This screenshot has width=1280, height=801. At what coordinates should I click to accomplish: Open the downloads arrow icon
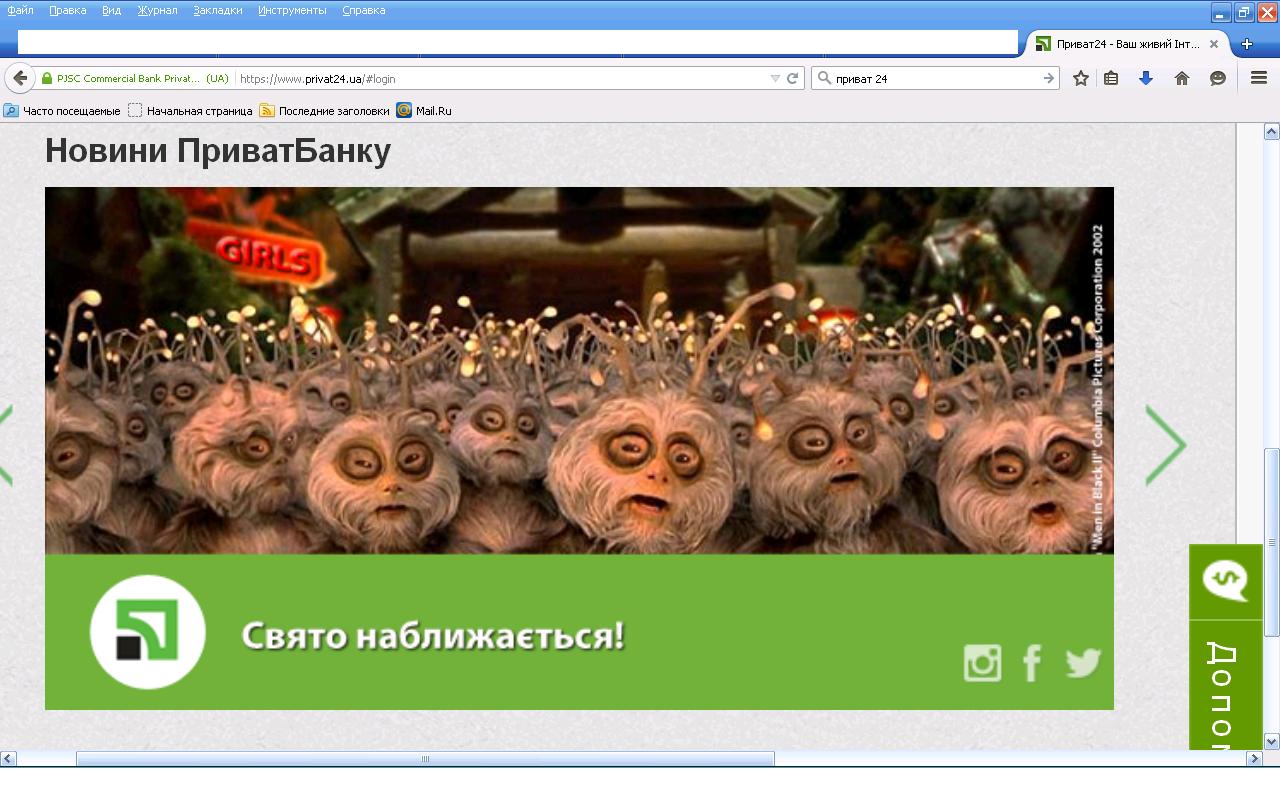[1146, 78]
